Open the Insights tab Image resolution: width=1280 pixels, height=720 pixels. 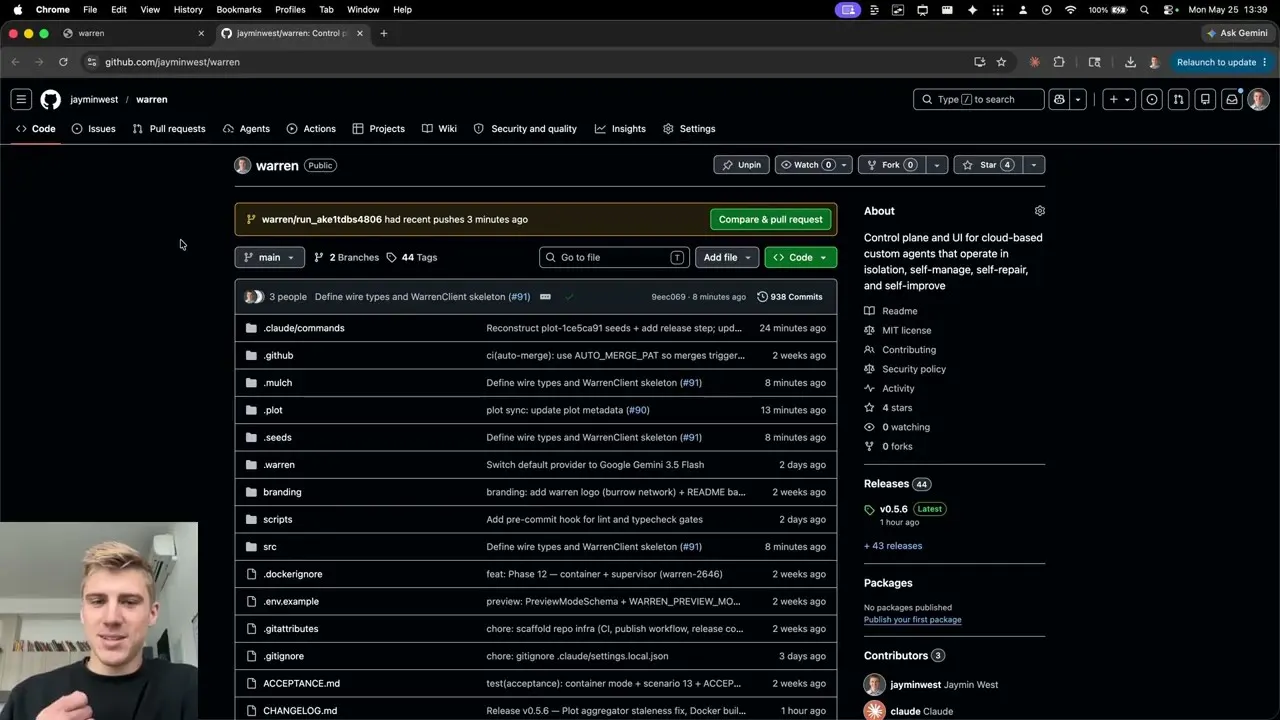pos(620,129)
